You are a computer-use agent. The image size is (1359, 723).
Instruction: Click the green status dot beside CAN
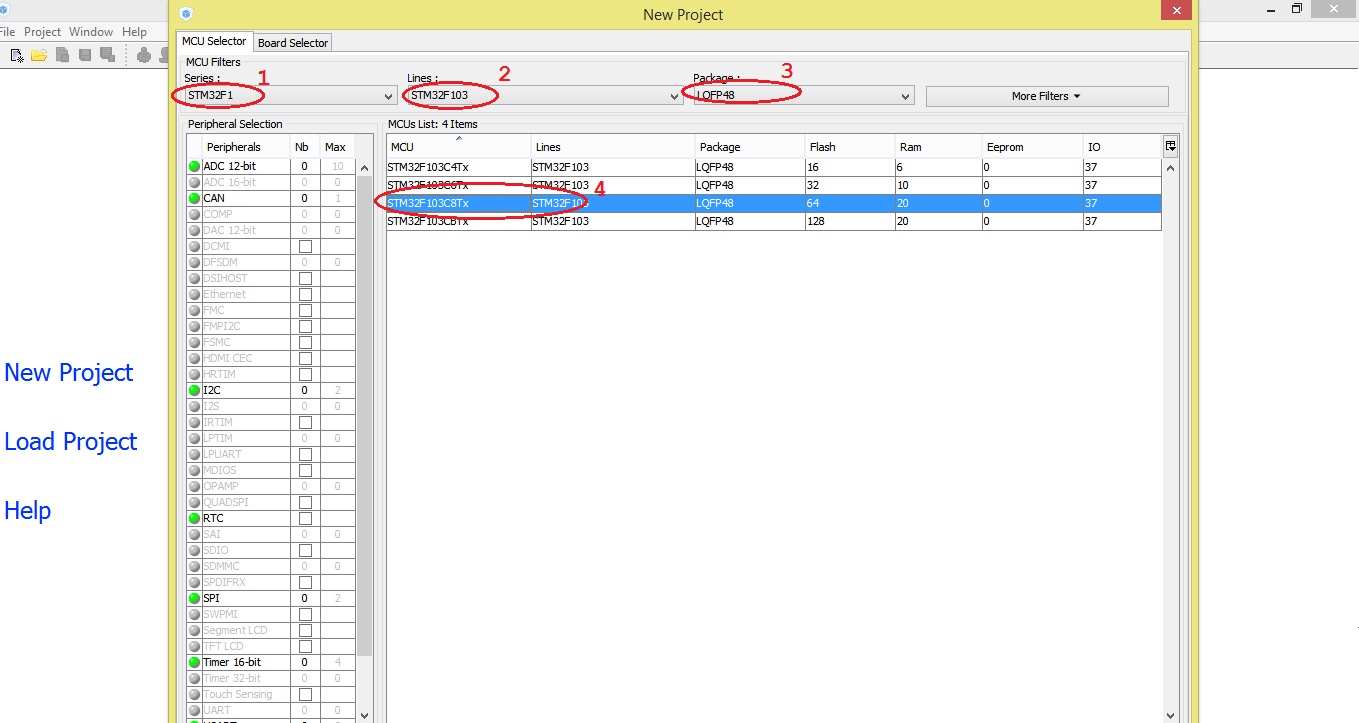(x=194, y=198)
